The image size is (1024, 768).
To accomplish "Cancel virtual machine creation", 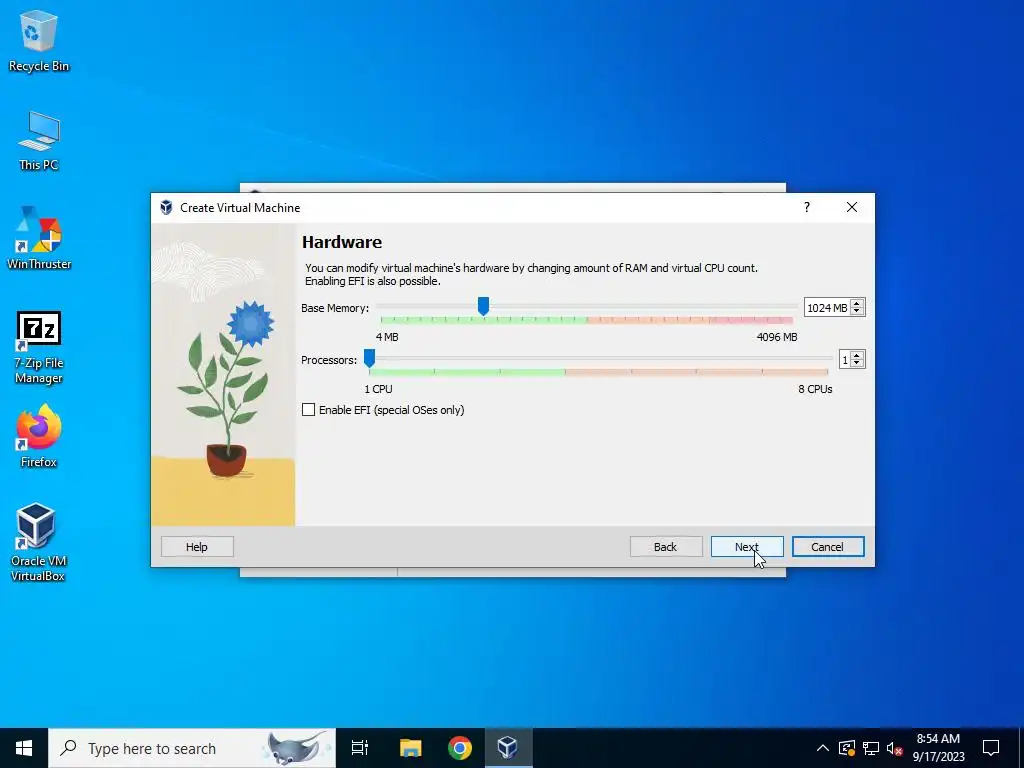I will 827,547.
